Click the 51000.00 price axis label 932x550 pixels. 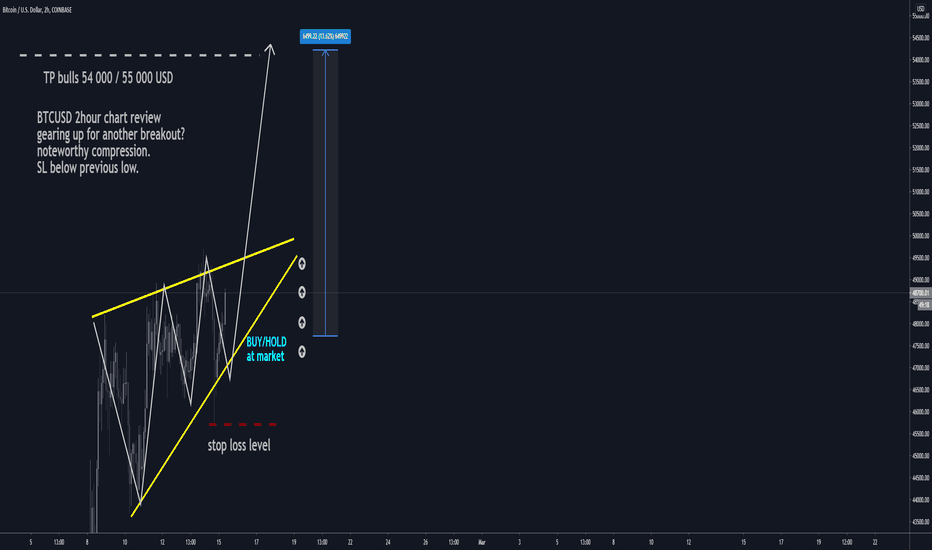click(x=920, y=192)
